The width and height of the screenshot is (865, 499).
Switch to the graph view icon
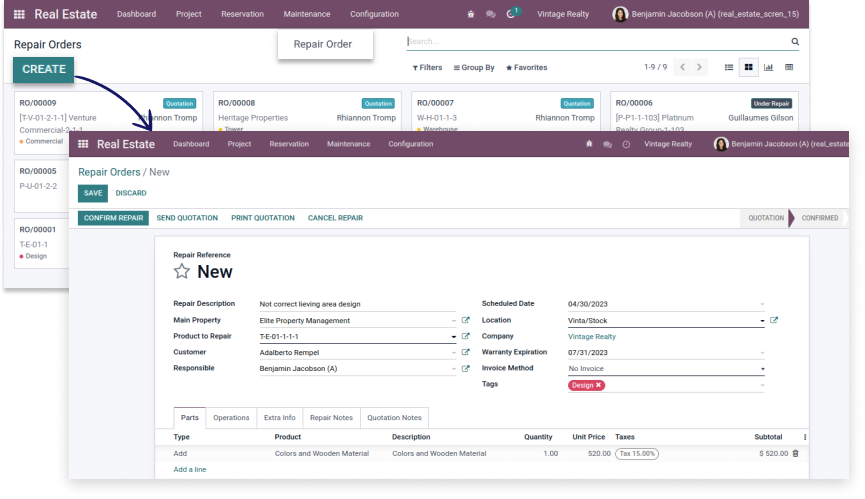coord(768,67)
